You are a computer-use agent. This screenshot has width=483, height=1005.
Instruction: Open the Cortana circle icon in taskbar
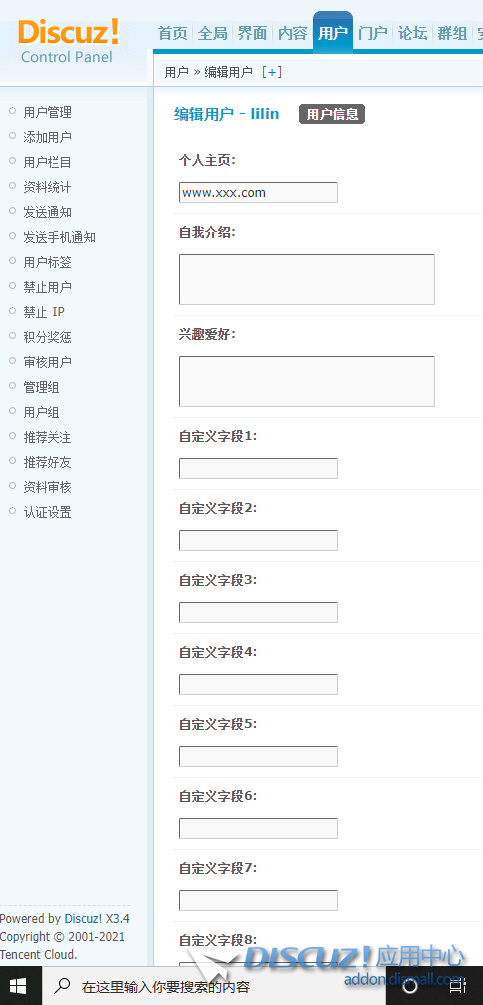pyautogui.click(x=409, y=986)
